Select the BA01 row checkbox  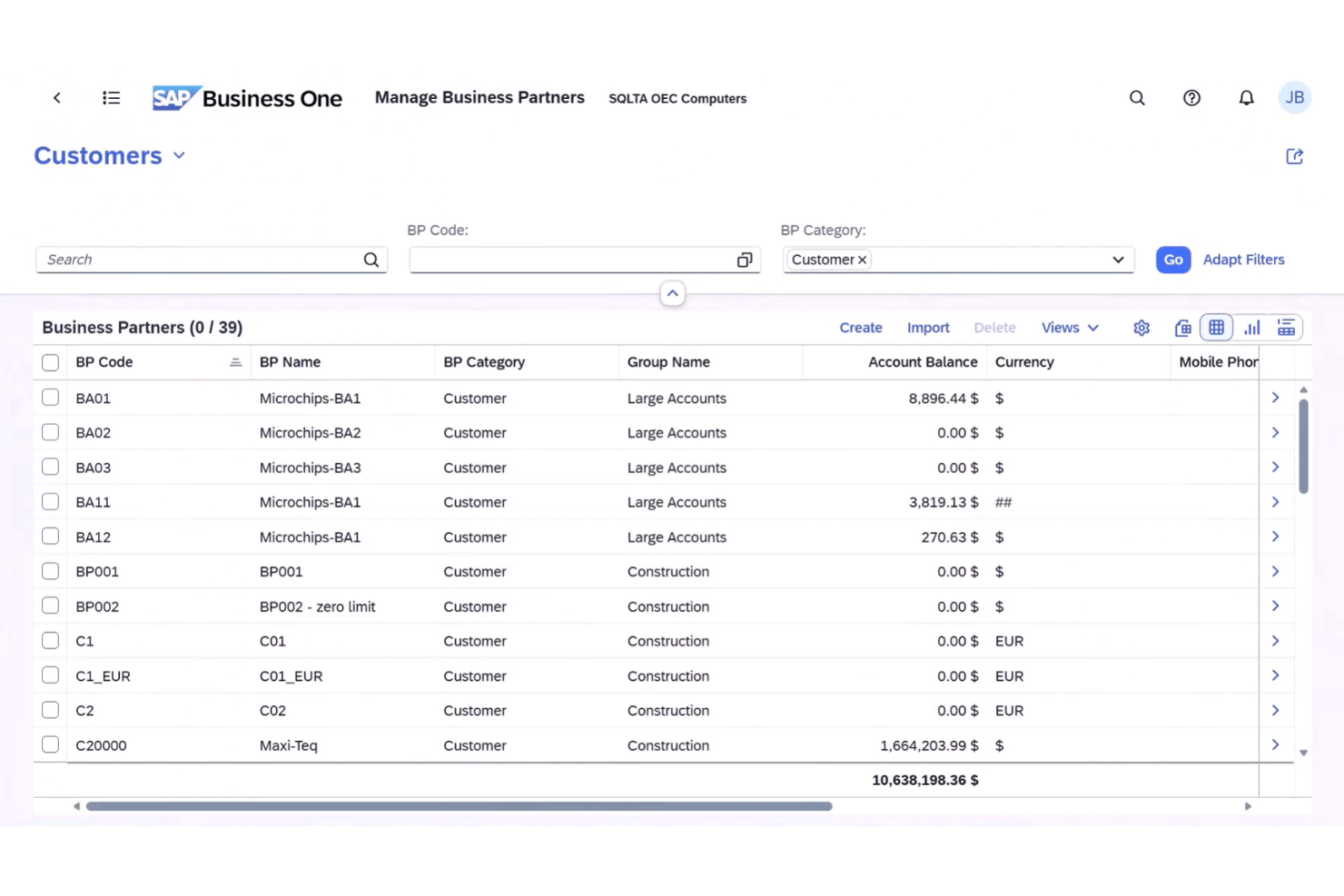pyautogui.click(x=50, y=398)
